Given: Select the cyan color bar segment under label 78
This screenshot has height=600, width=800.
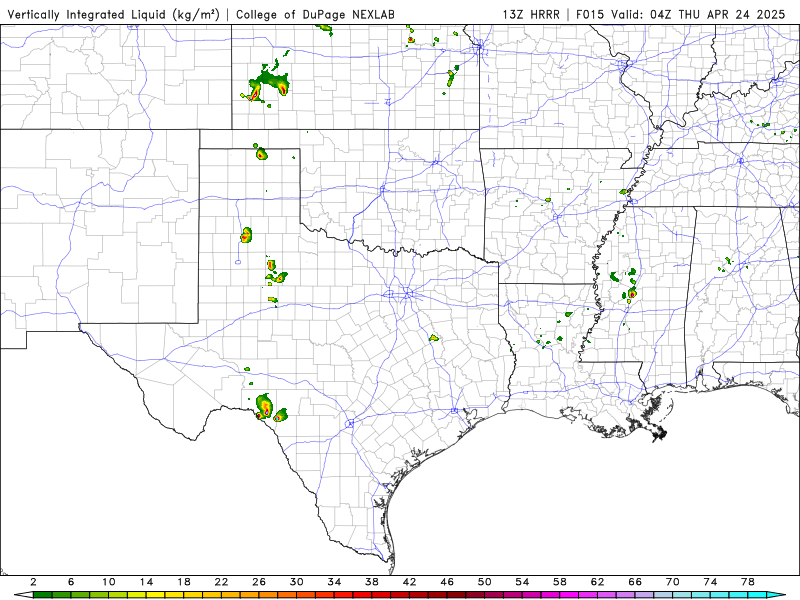Looking at the screenshot, I should click(x=758, y=595).
